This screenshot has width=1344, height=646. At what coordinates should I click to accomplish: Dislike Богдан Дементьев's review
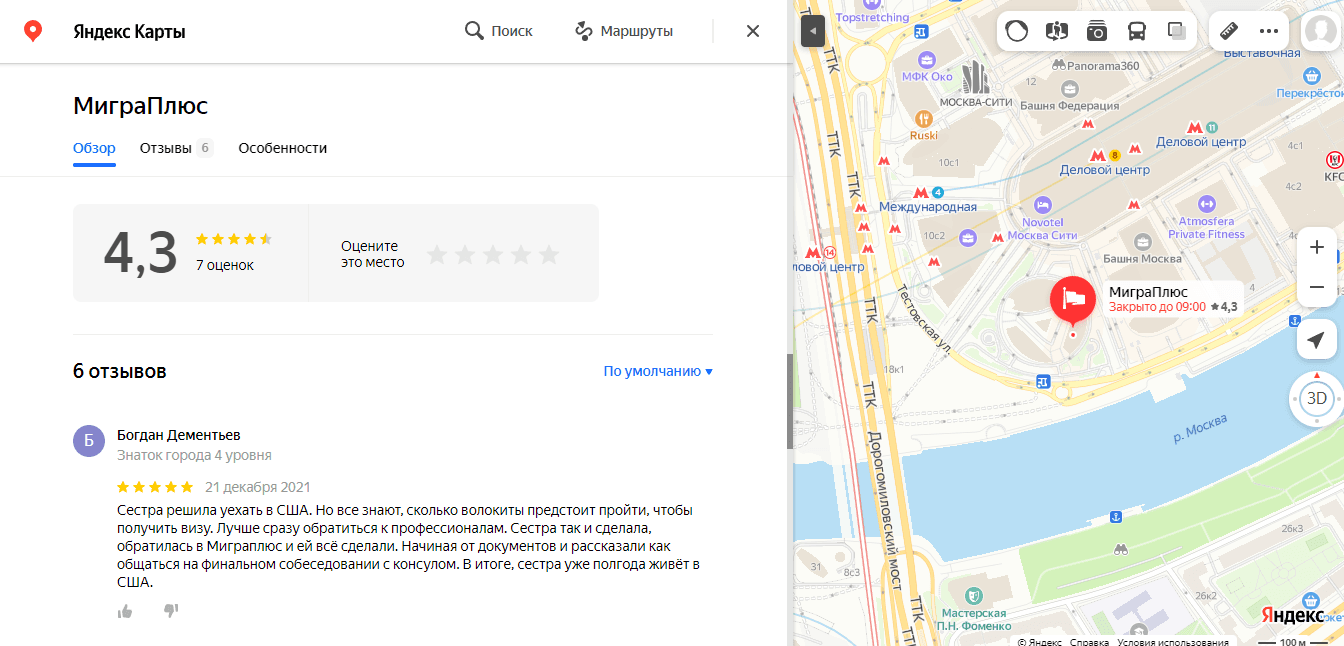pos(171,611)
